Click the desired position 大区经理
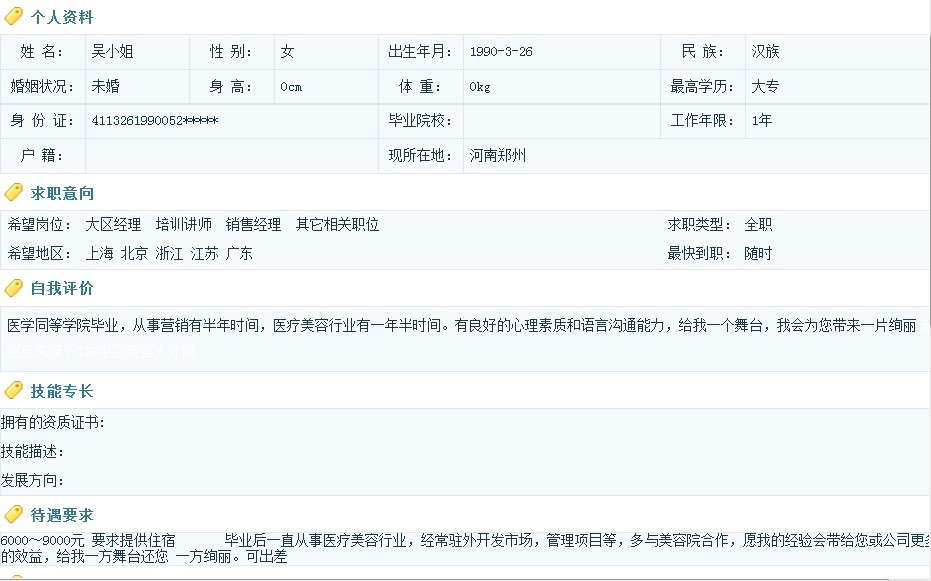 (x=113, y=225)
